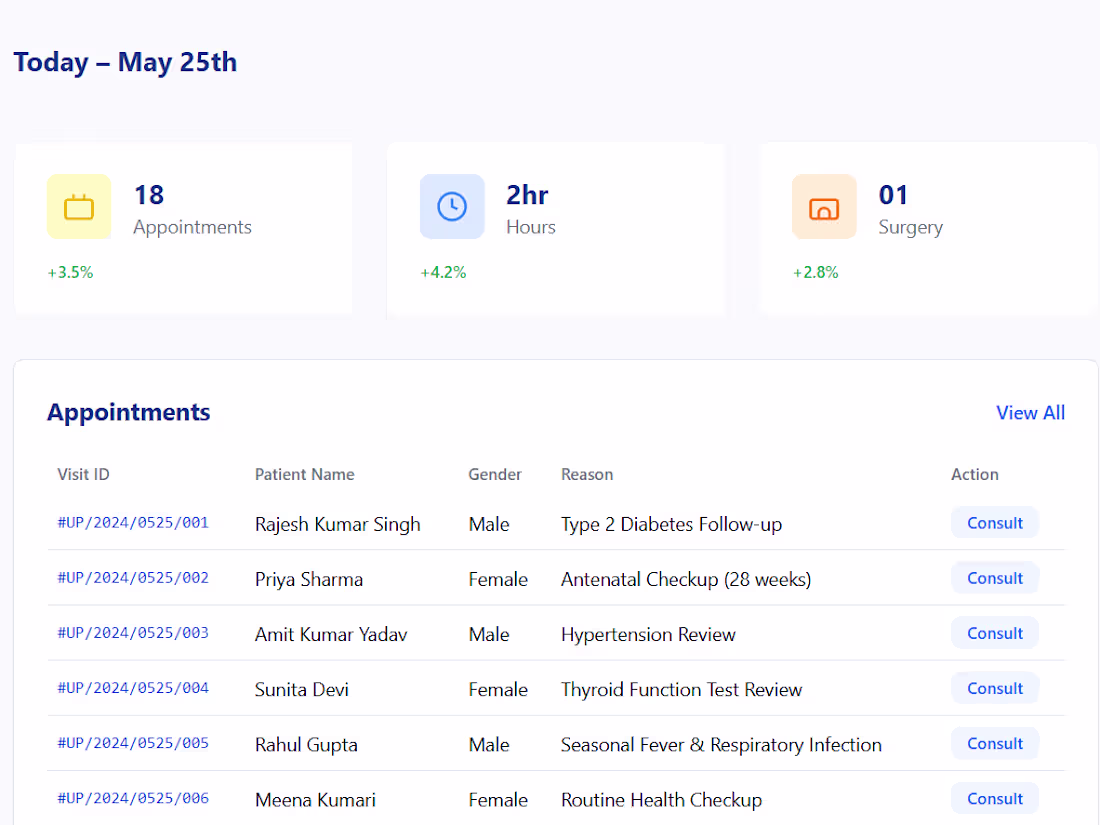Open visit ID #UP/2024/0525/001
This screenshot has height=825, width=1100.
point(132,522)
